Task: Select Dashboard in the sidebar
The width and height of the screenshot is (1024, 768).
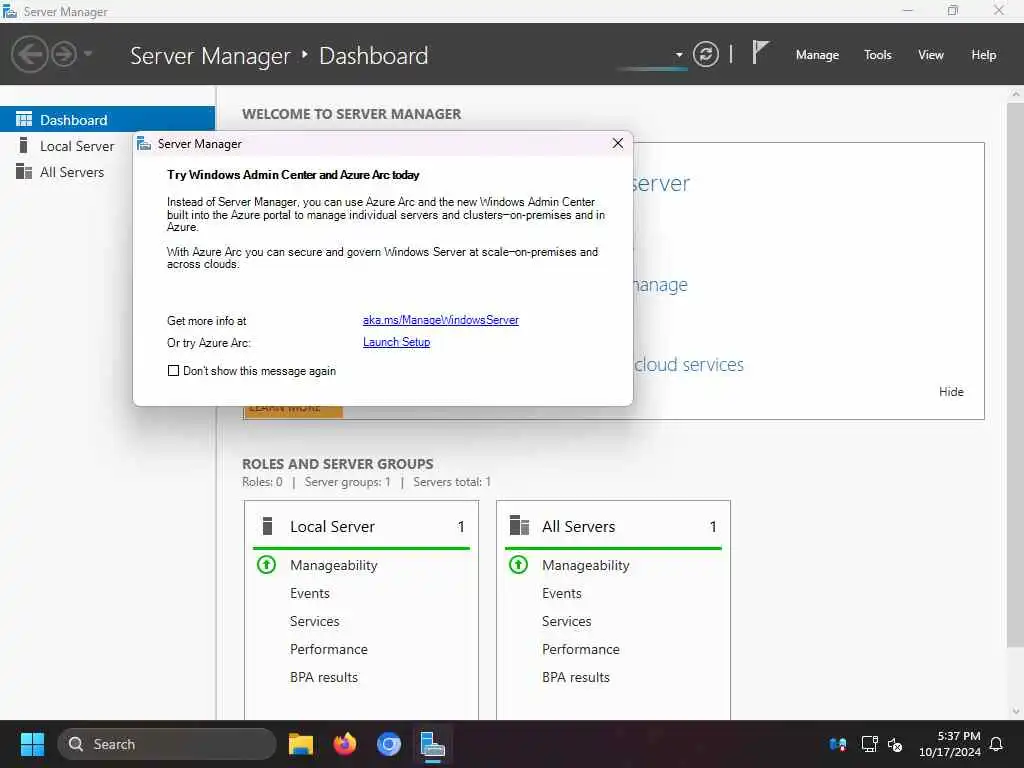Action: click(x=107, y=120)
